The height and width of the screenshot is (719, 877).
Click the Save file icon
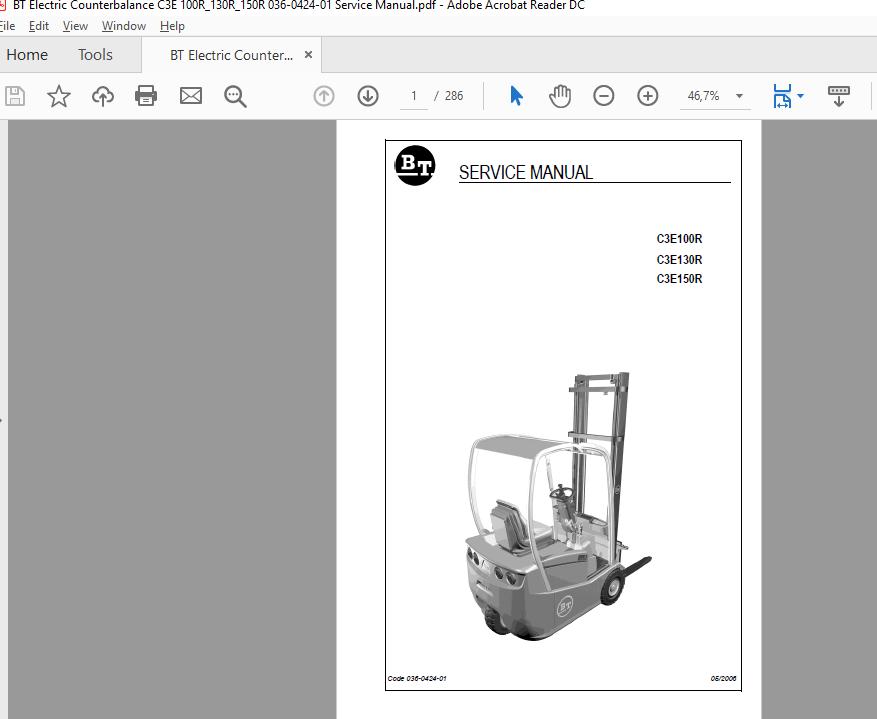pos(15,96)
